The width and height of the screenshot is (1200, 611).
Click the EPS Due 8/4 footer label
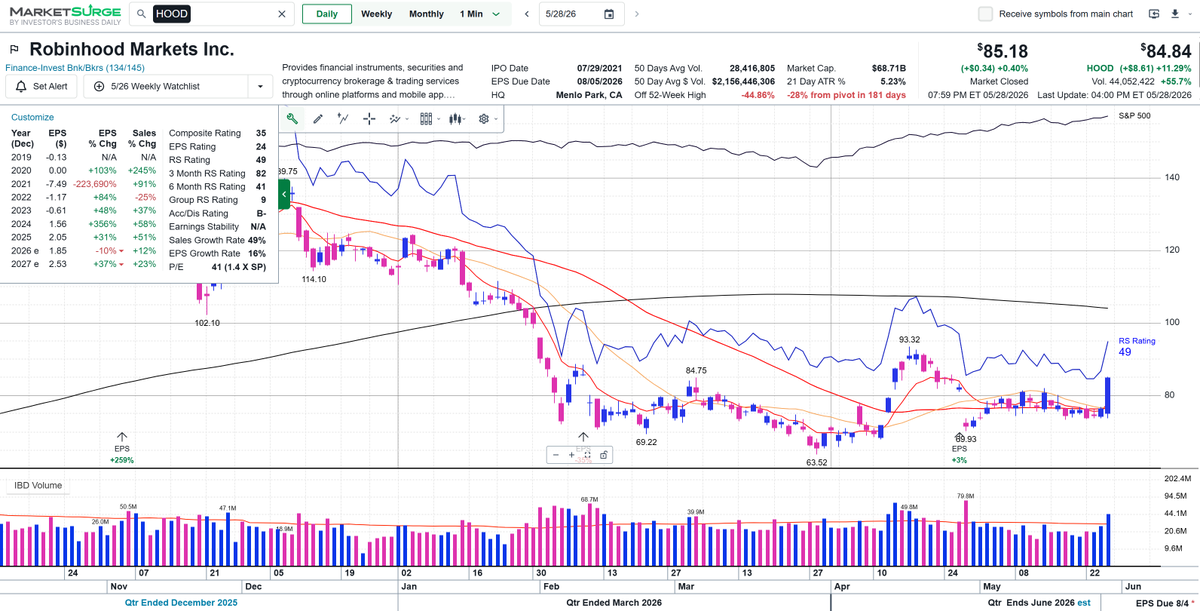coord(1165,604)
